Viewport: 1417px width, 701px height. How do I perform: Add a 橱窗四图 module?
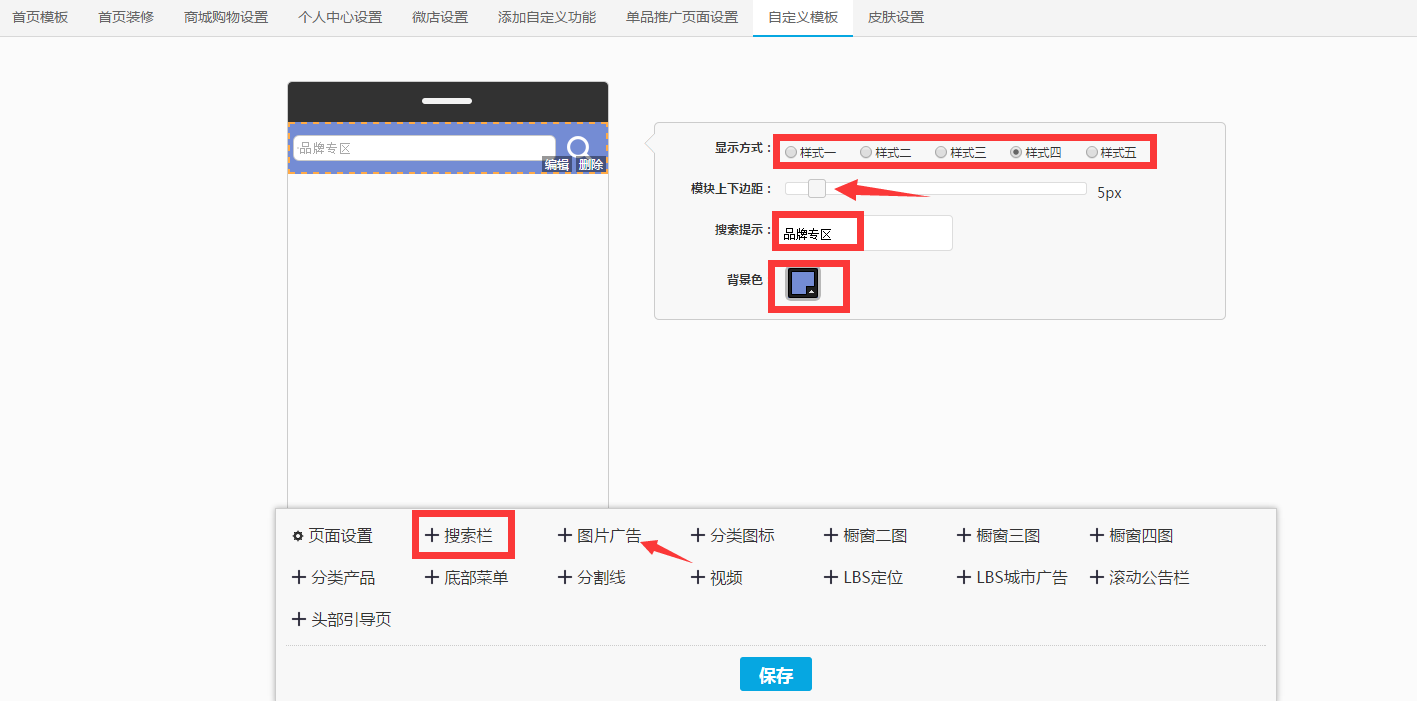tap(1131, 536)
